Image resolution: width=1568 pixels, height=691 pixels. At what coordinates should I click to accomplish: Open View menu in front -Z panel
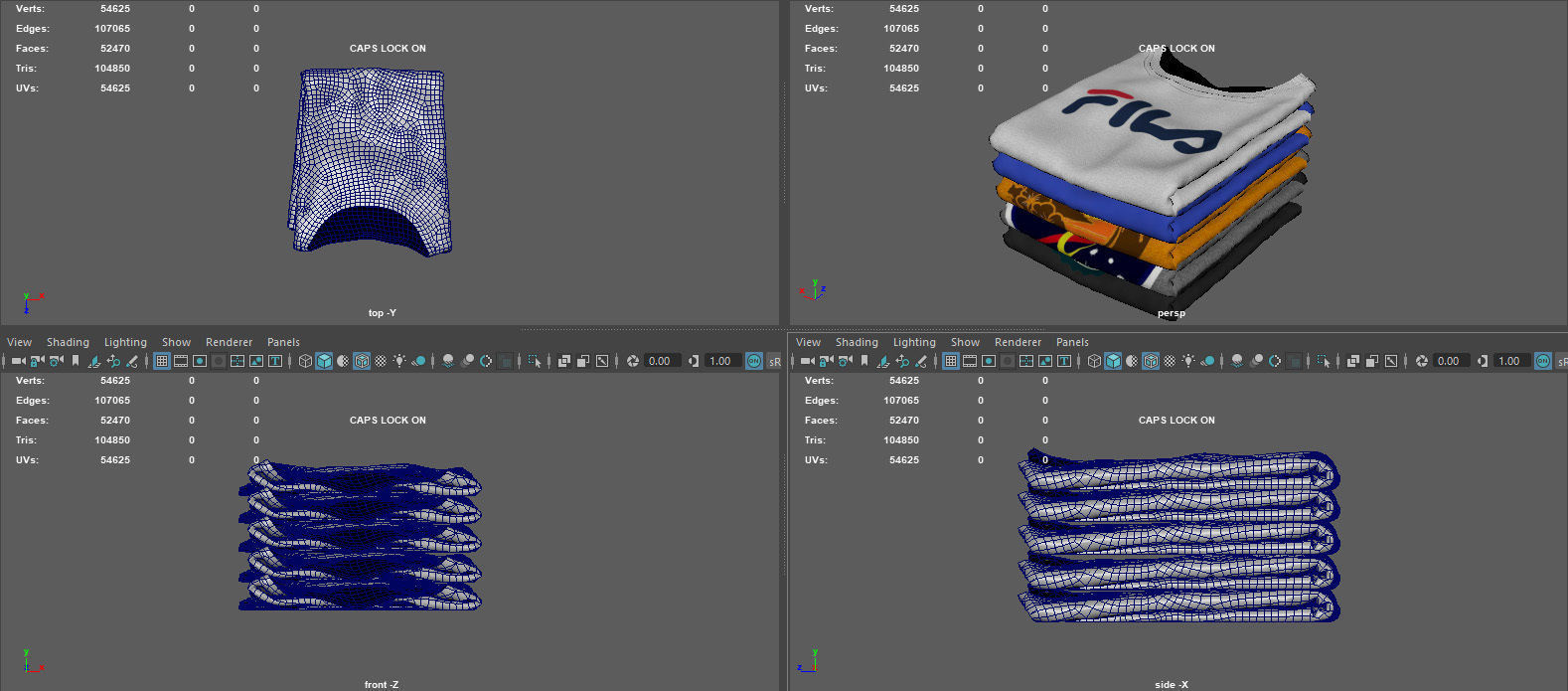[19, 342]
